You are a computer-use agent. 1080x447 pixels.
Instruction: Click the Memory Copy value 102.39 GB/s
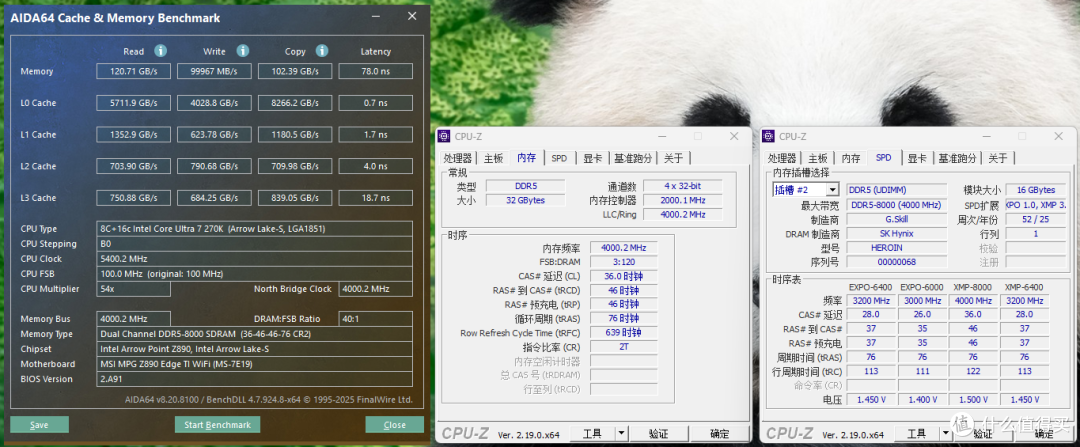click(295, 71)
